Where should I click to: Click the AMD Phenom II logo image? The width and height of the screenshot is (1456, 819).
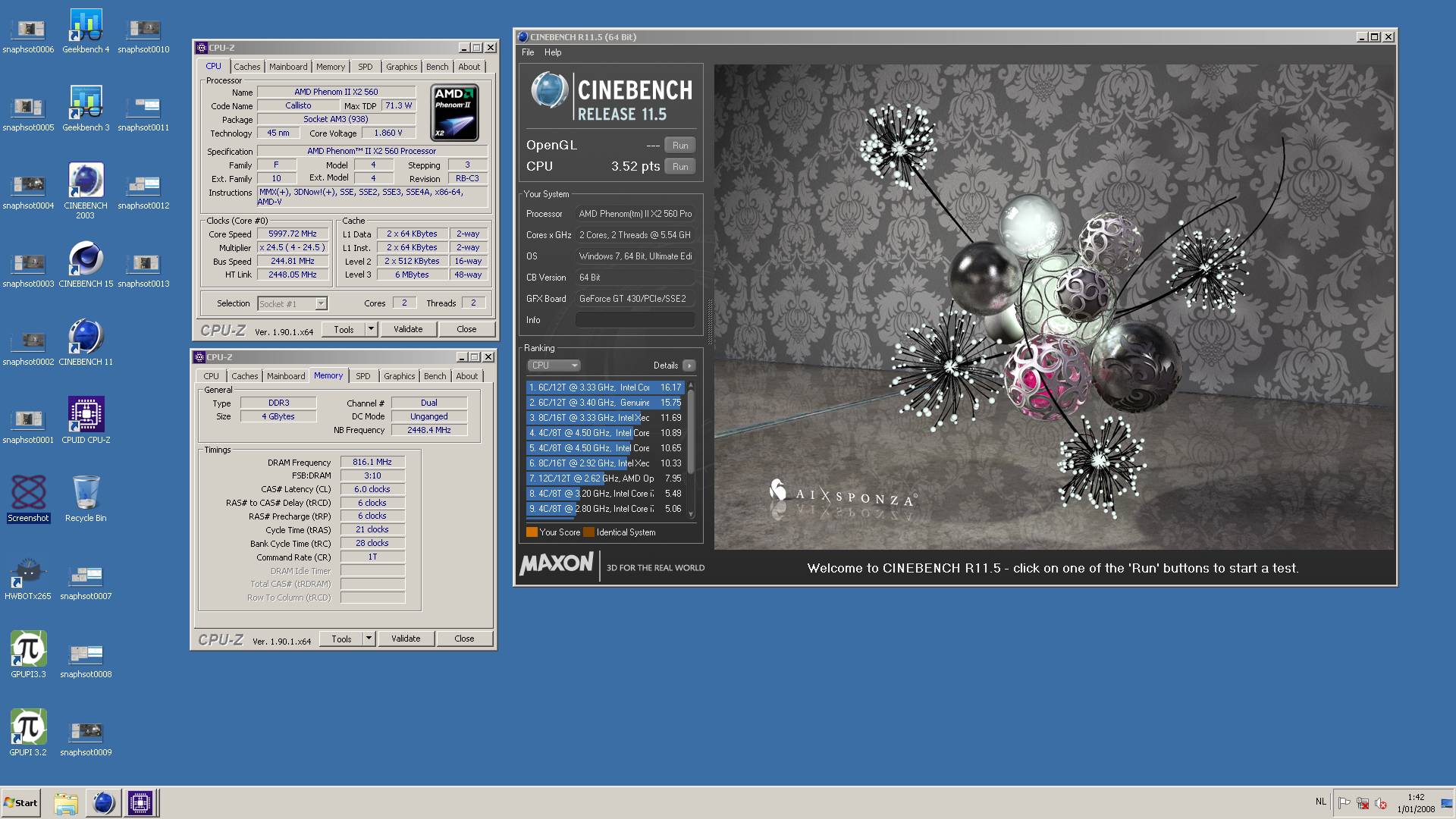455,113
